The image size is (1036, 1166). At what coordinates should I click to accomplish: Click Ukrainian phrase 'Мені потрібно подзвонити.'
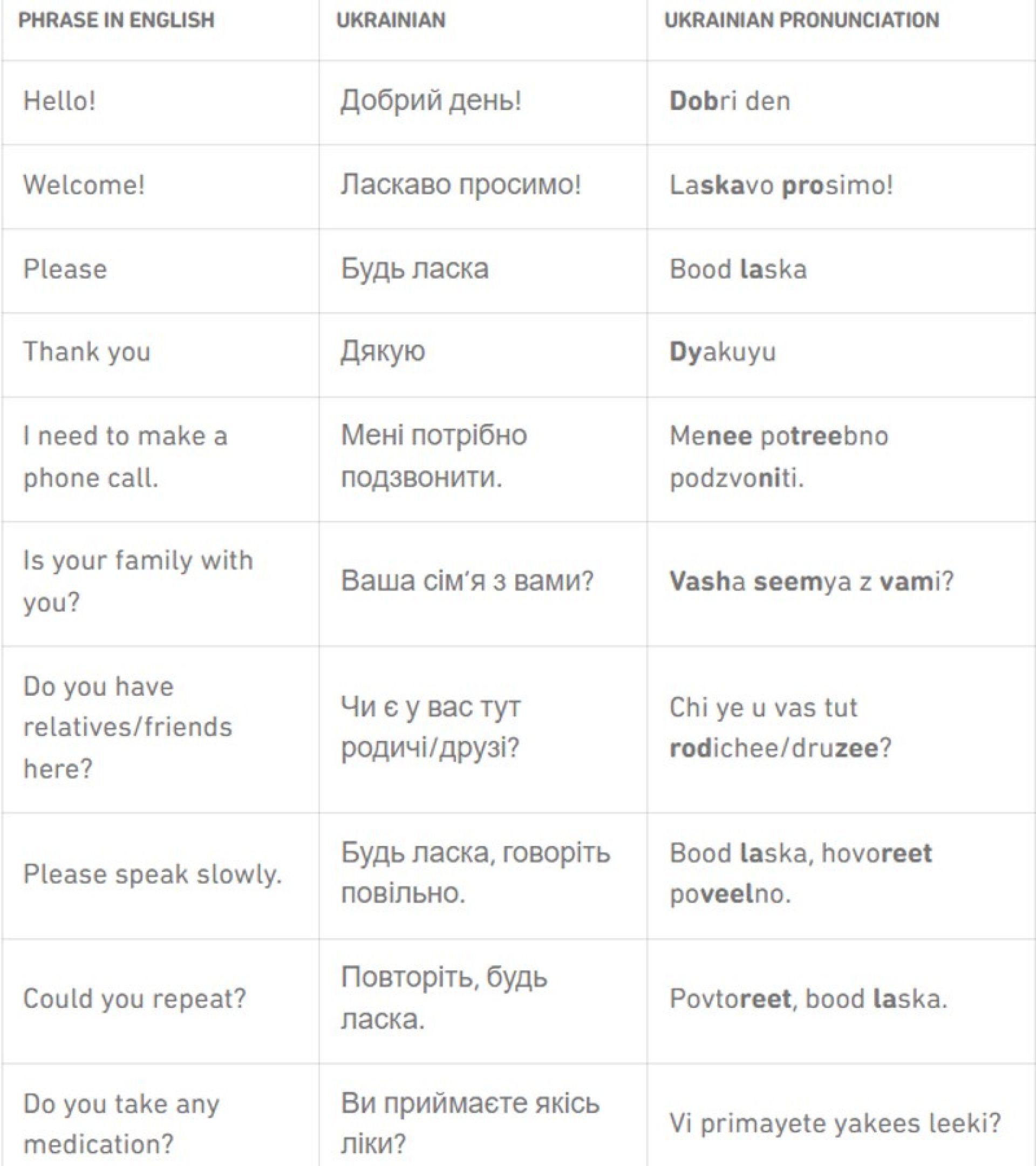(x=434, y=457)
